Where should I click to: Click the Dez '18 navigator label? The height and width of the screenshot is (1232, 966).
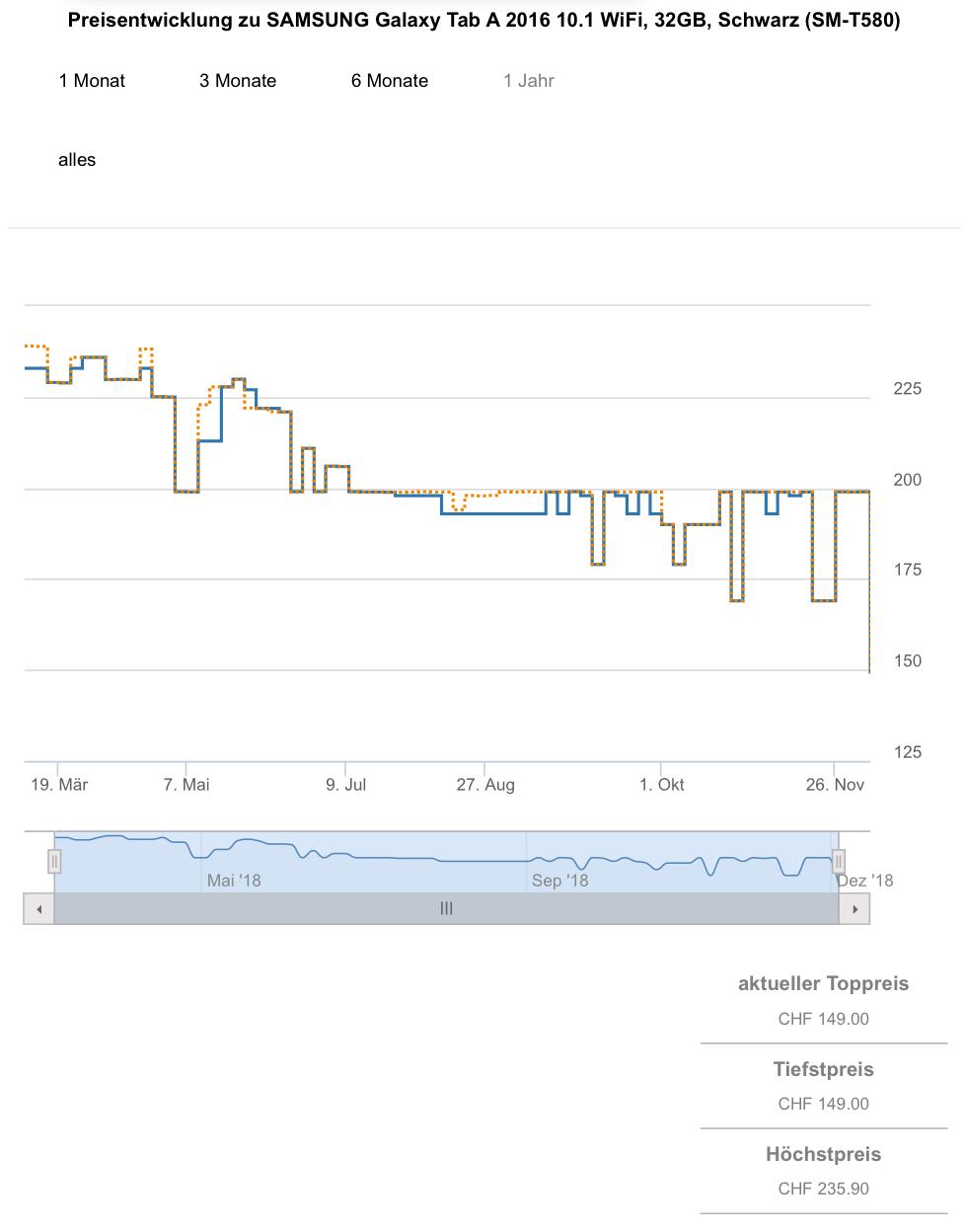865,881
